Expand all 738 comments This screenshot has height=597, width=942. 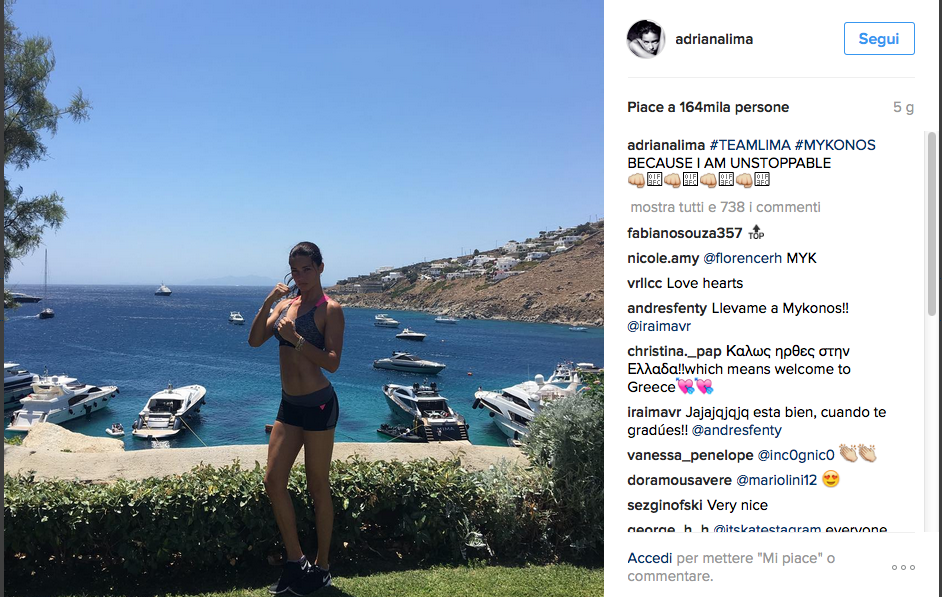(x=725, y=207)
